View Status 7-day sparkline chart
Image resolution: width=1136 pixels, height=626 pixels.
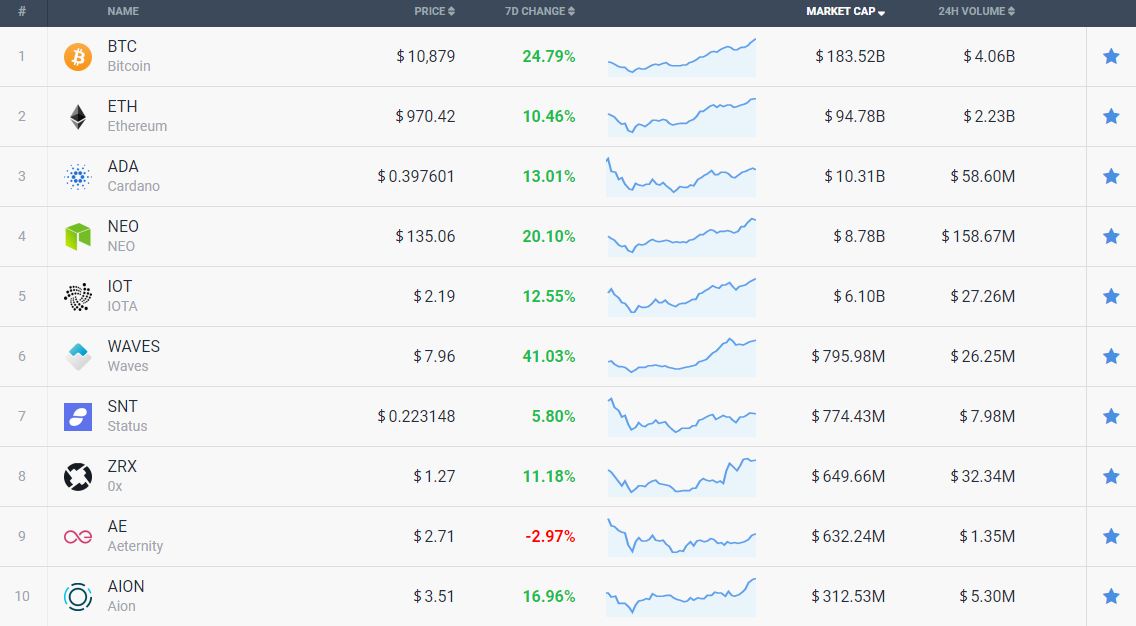click(x=681, y=417)
